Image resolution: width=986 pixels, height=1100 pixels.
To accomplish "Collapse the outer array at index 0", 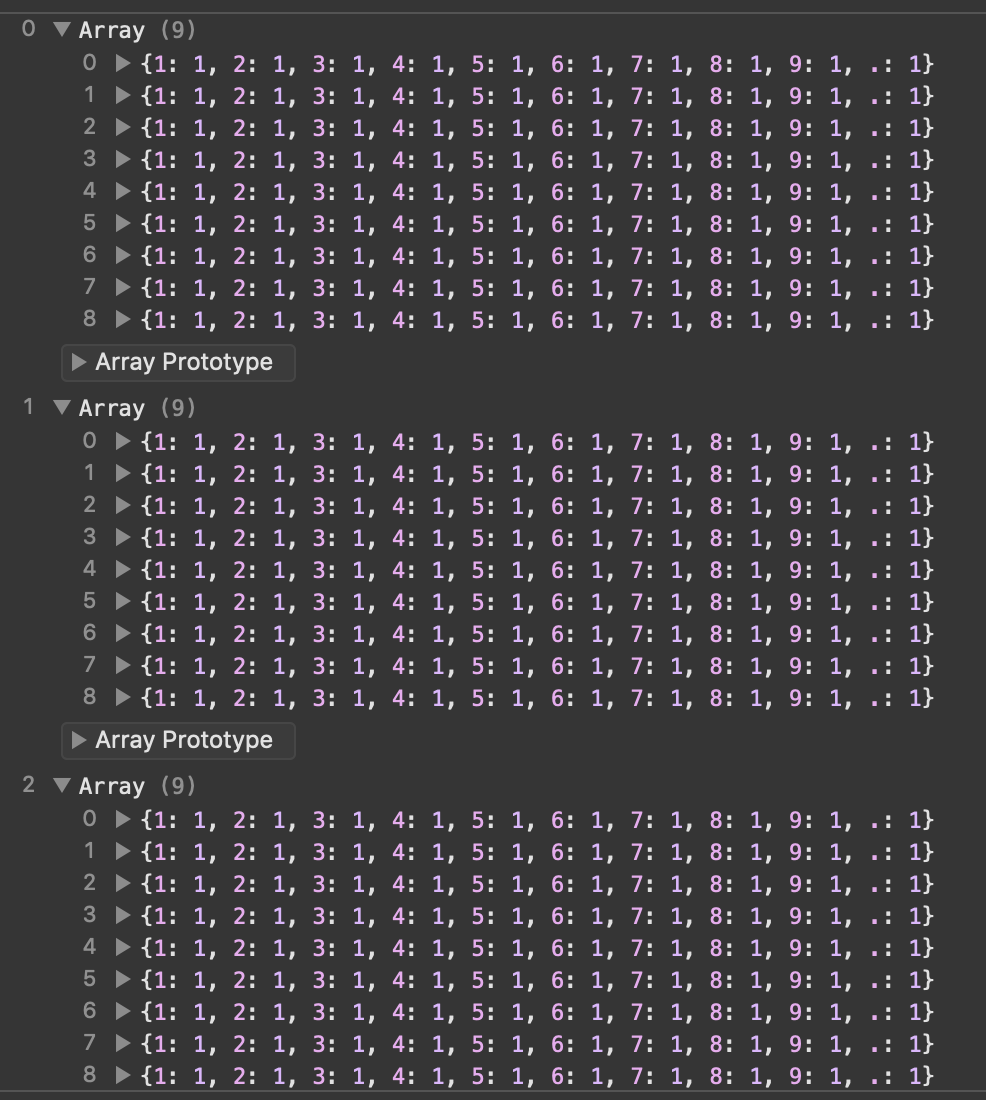I will [62, 30].
